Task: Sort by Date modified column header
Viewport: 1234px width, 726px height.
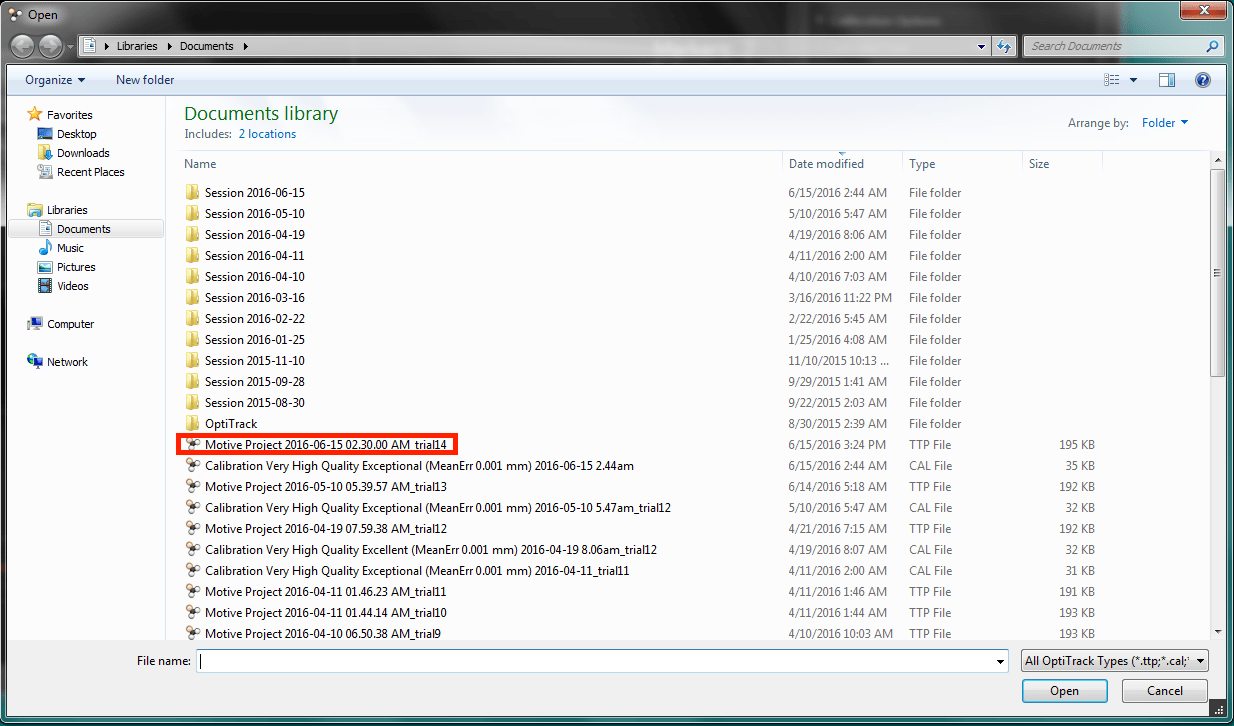Action: point(843,163)
